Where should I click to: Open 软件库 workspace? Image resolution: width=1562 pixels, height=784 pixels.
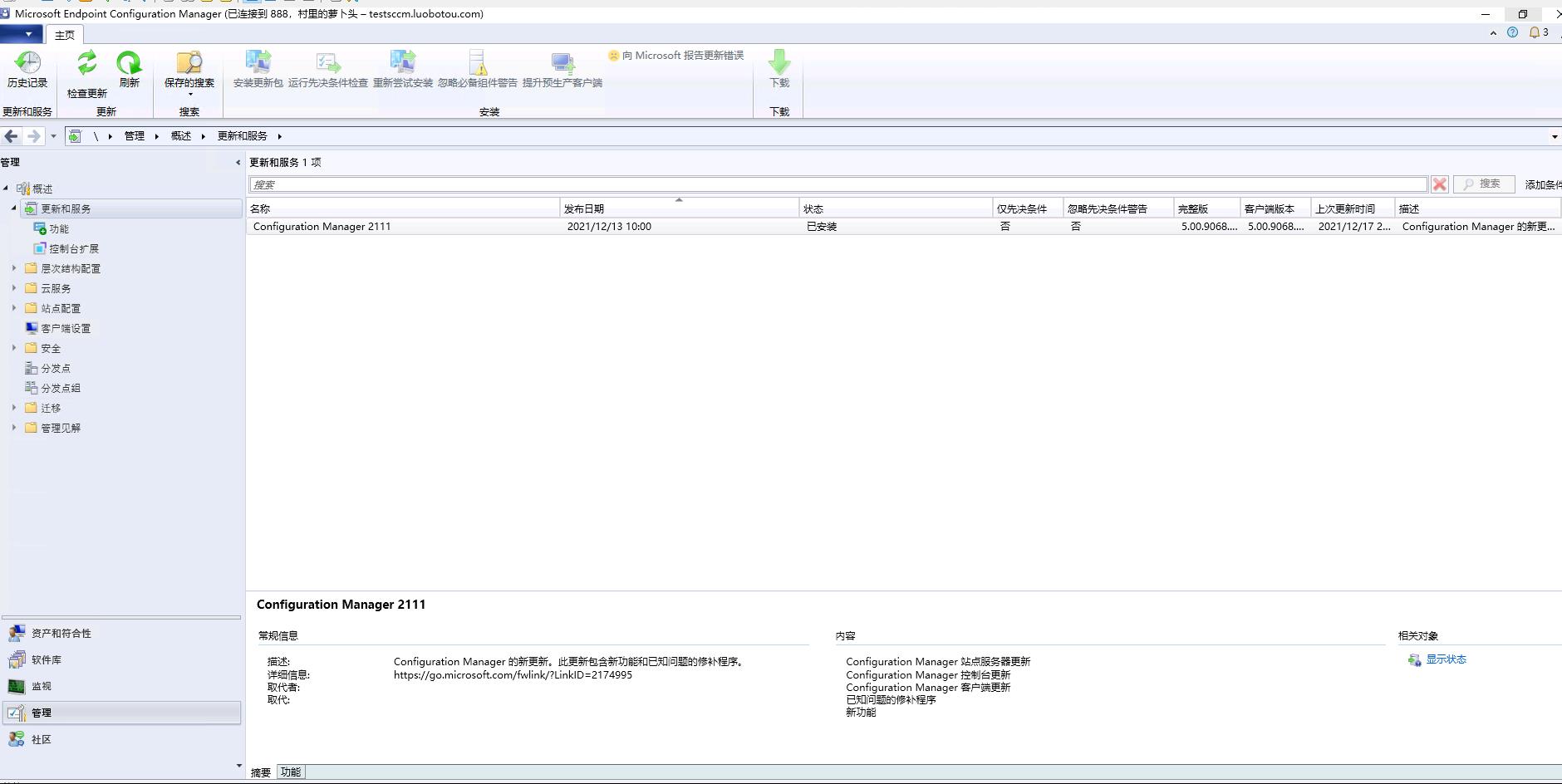pos(122,660)
